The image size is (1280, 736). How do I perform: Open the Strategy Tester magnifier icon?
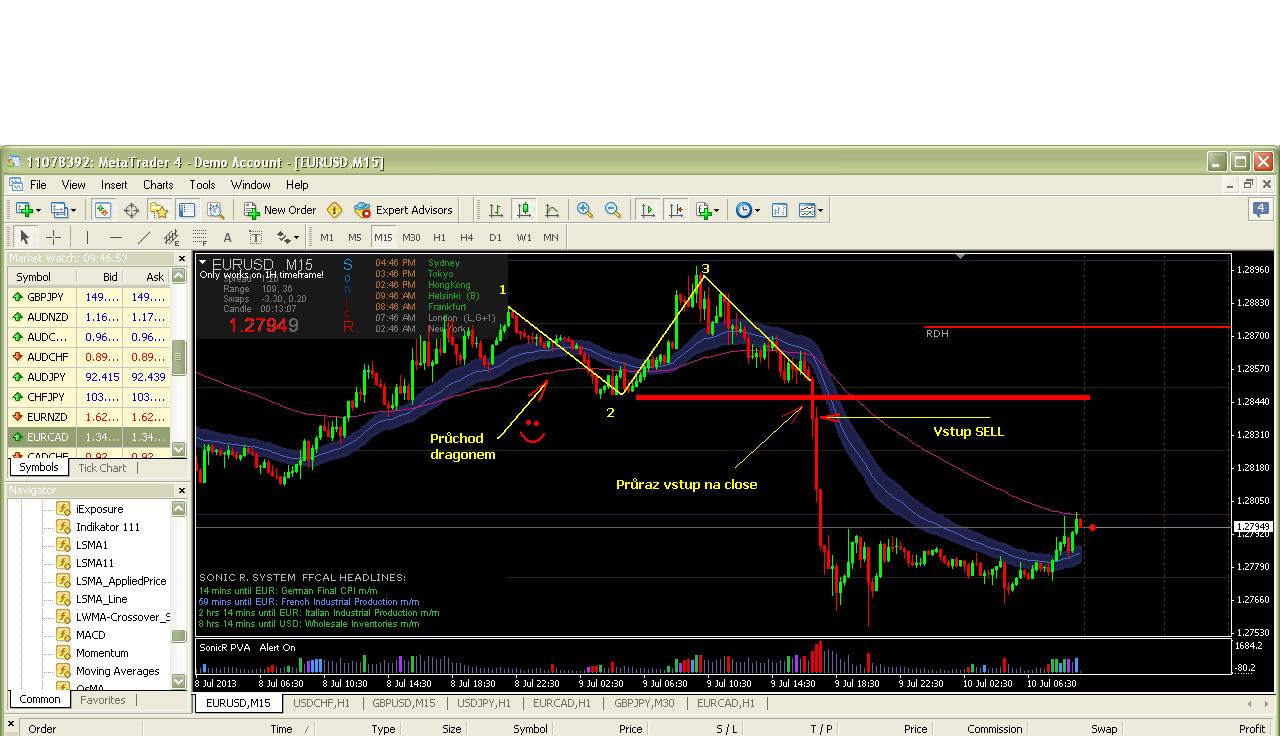tap(215, 210)
